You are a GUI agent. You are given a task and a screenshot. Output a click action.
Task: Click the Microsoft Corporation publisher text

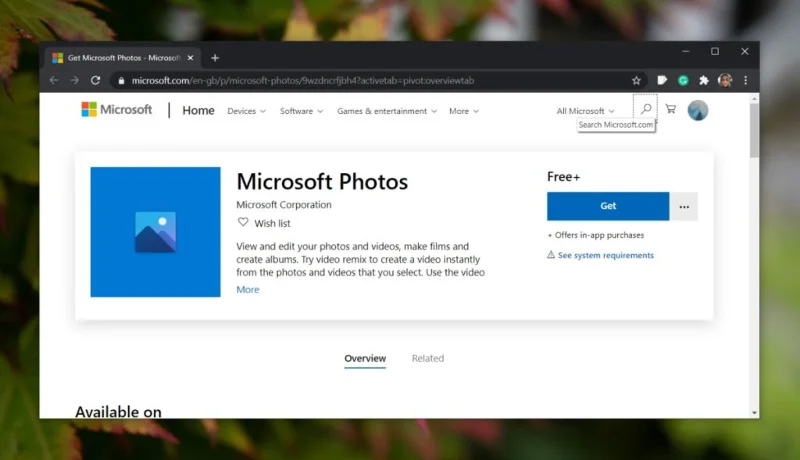284,205
